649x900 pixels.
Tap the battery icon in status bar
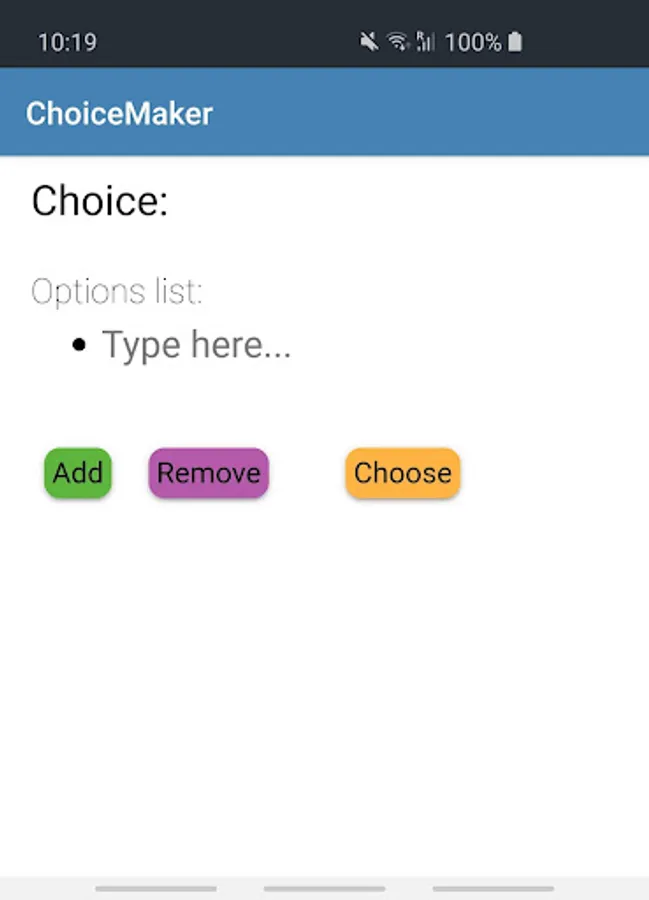515,42
